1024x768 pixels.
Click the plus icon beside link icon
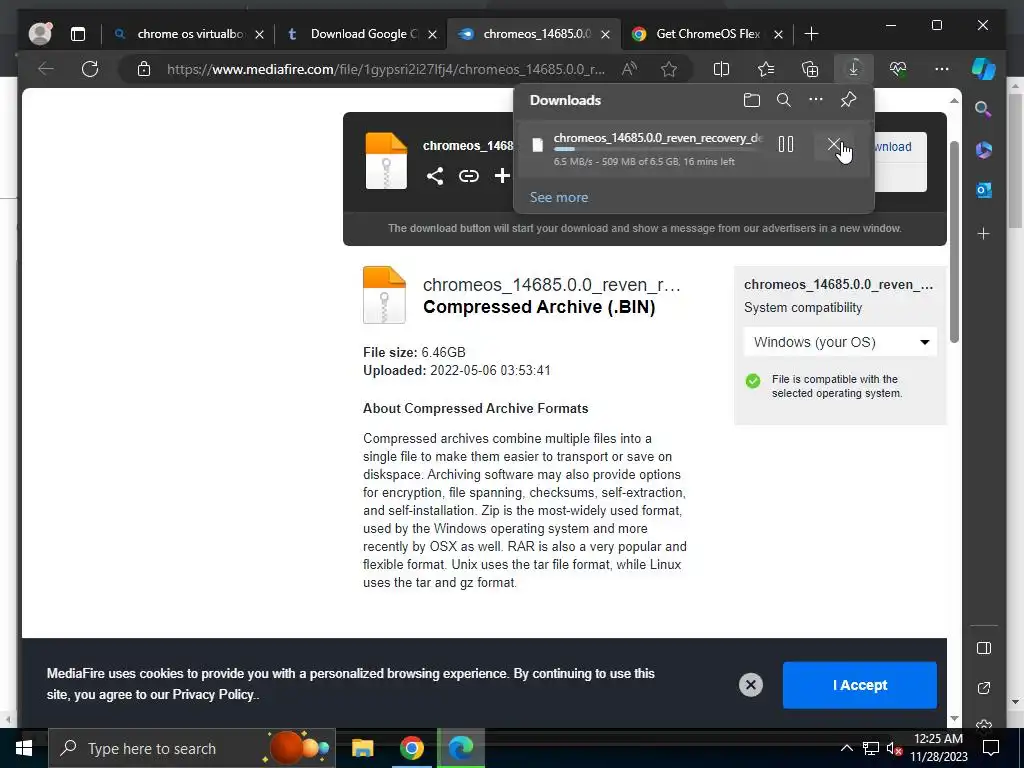pos(502,176)
